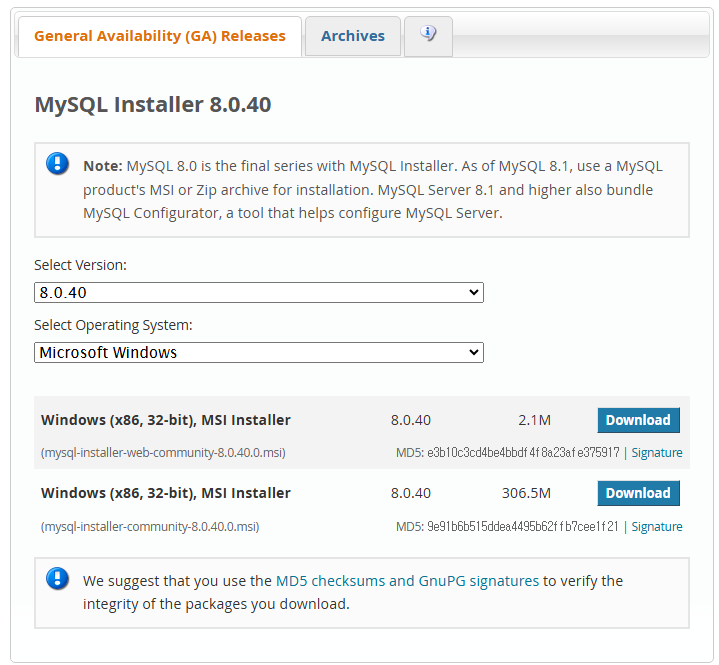Click the MySQL Installer 8.0.40 heading
This screenshot has height=665, width=719.
[x=153, y=104]
